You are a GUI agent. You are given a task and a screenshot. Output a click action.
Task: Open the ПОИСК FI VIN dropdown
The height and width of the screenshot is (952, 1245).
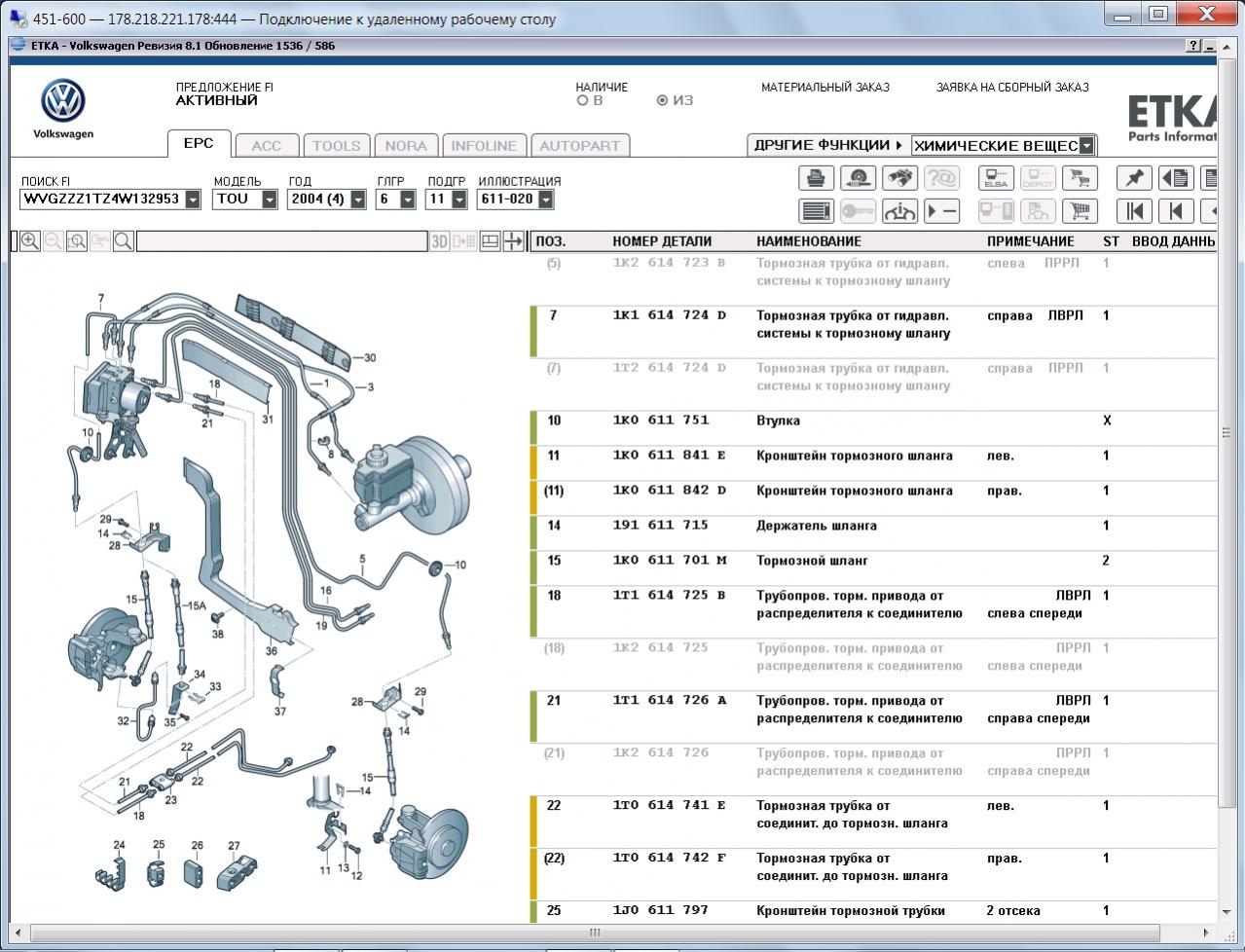pyautogui.click(x=193, y=200)
